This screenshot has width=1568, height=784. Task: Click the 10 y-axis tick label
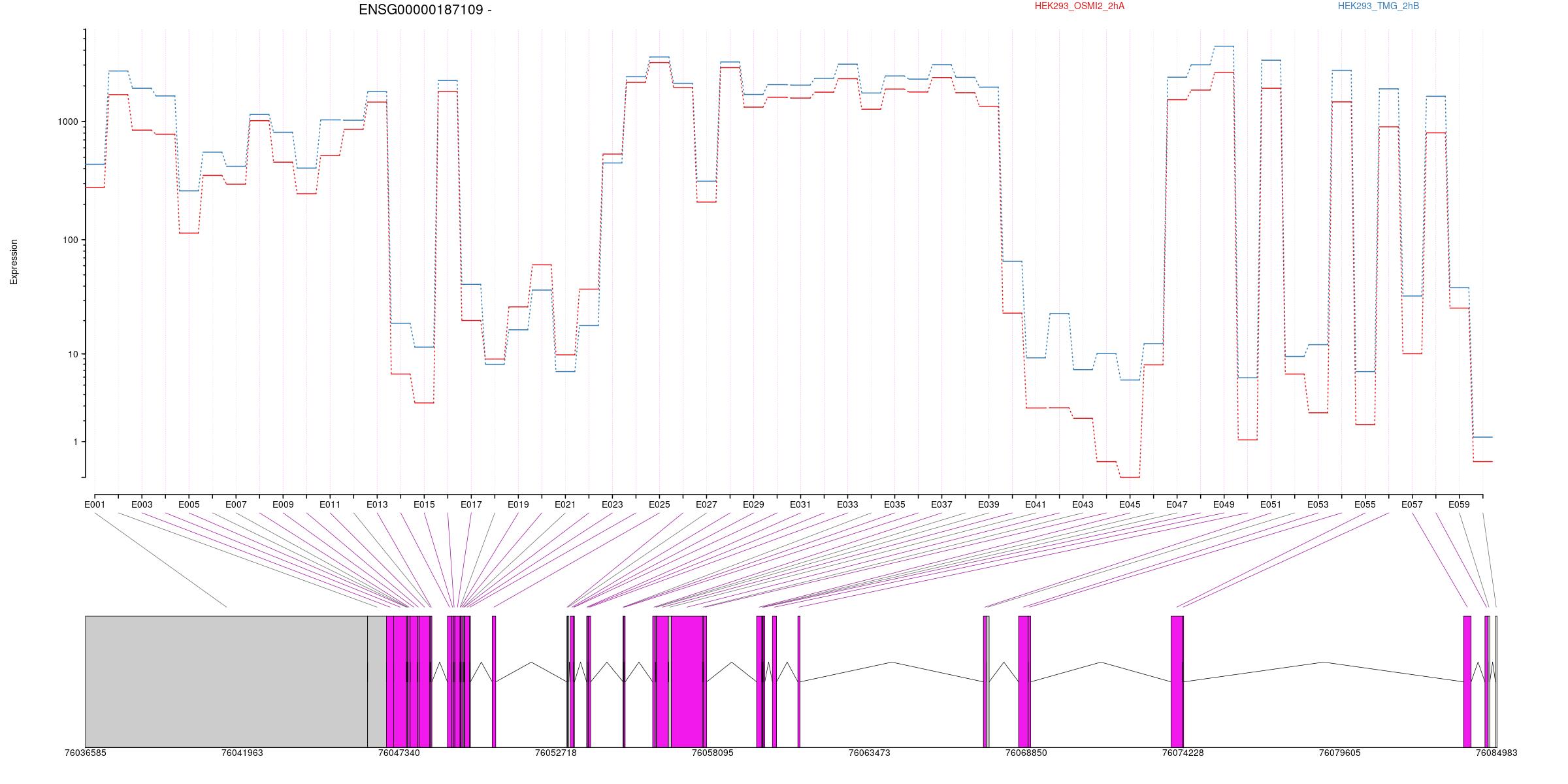[x=73, y=354]
